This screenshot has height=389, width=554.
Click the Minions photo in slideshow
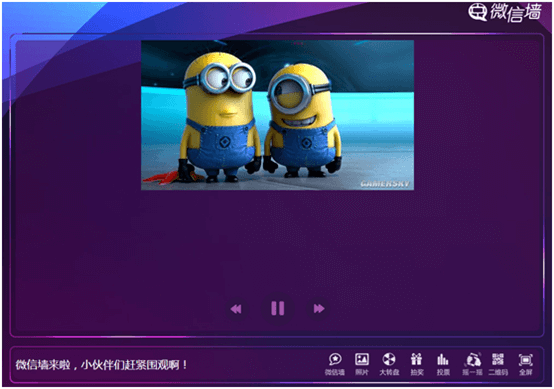point(277,115)
